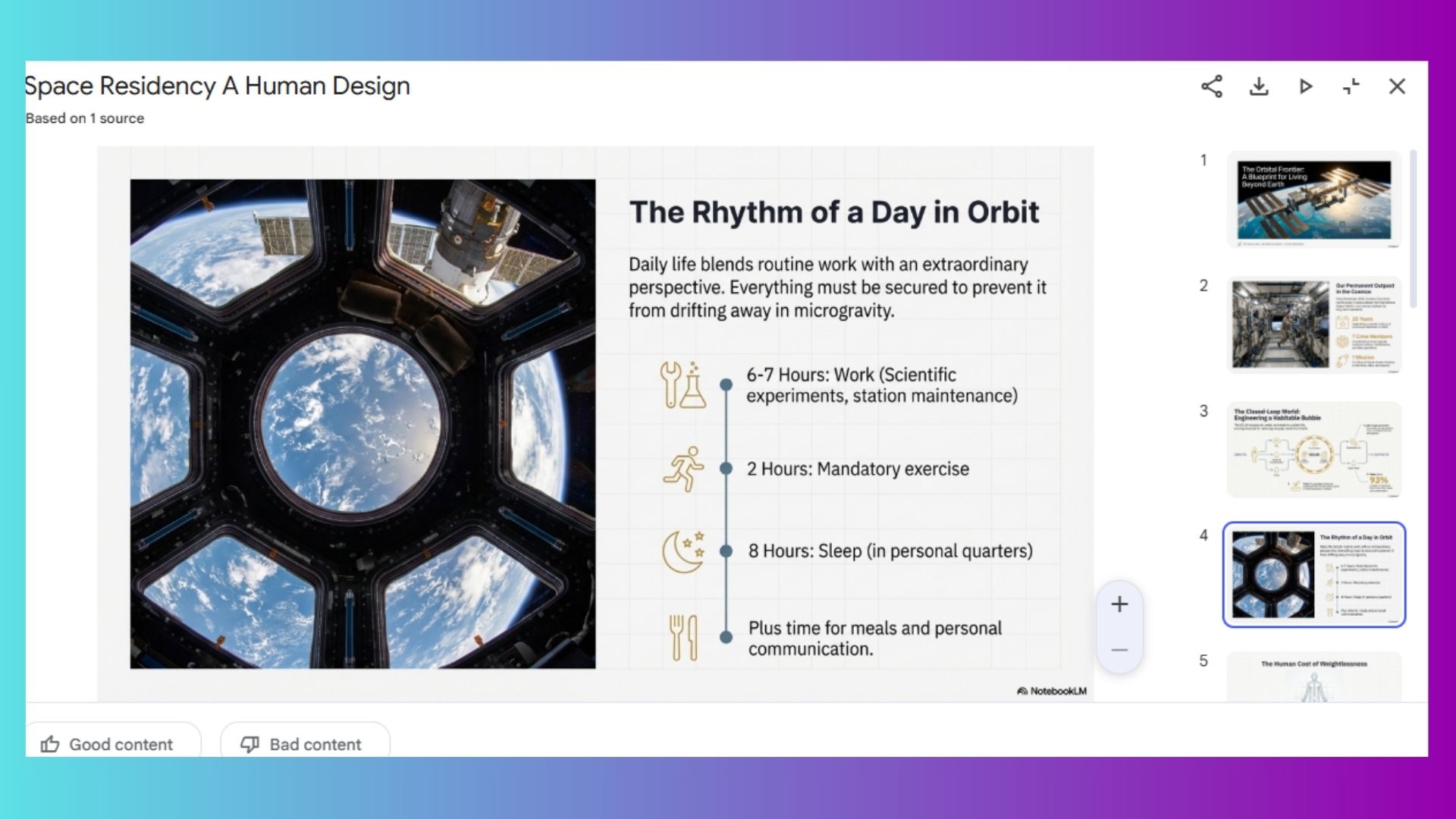Image resolution: width=1456 pixels, height=819 pixels.
Task: Click the share icon
Action: tap(1212, 86)
